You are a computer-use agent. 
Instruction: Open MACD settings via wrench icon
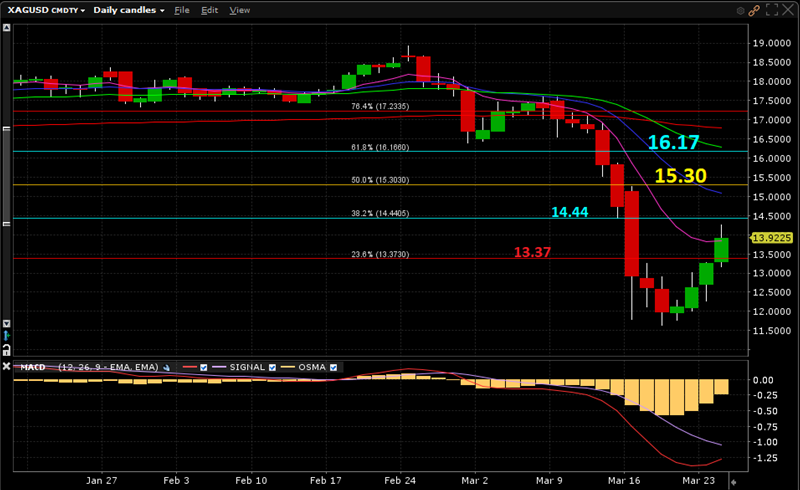166,368
